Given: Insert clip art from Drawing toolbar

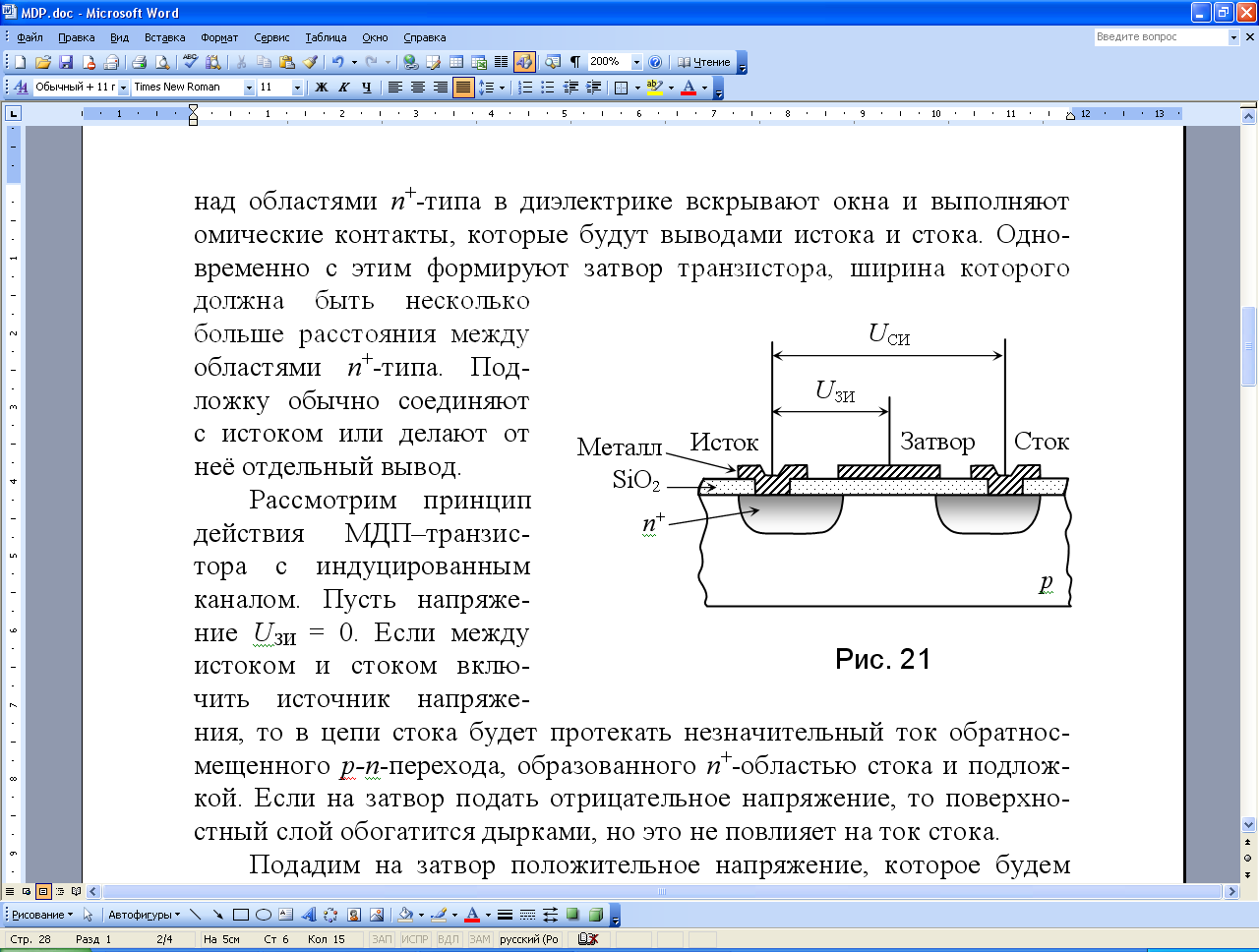Looking at the screenshot, I should pyautogui.click(x=354, y=915).
